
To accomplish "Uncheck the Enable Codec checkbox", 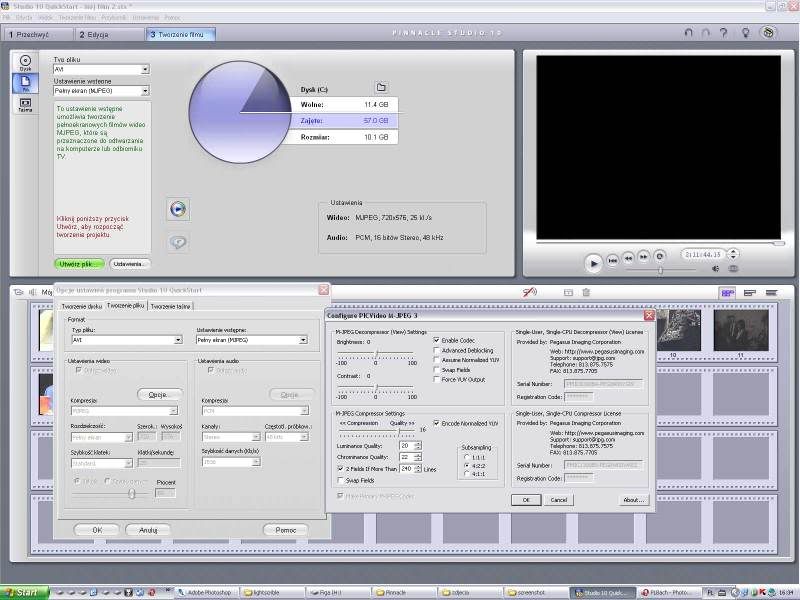I will 436,340.
